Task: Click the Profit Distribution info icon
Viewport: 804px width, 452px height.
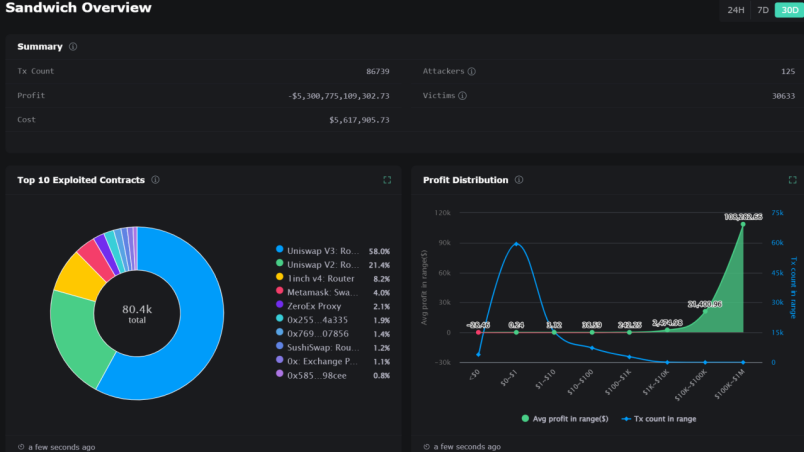Action: [519, 180]
